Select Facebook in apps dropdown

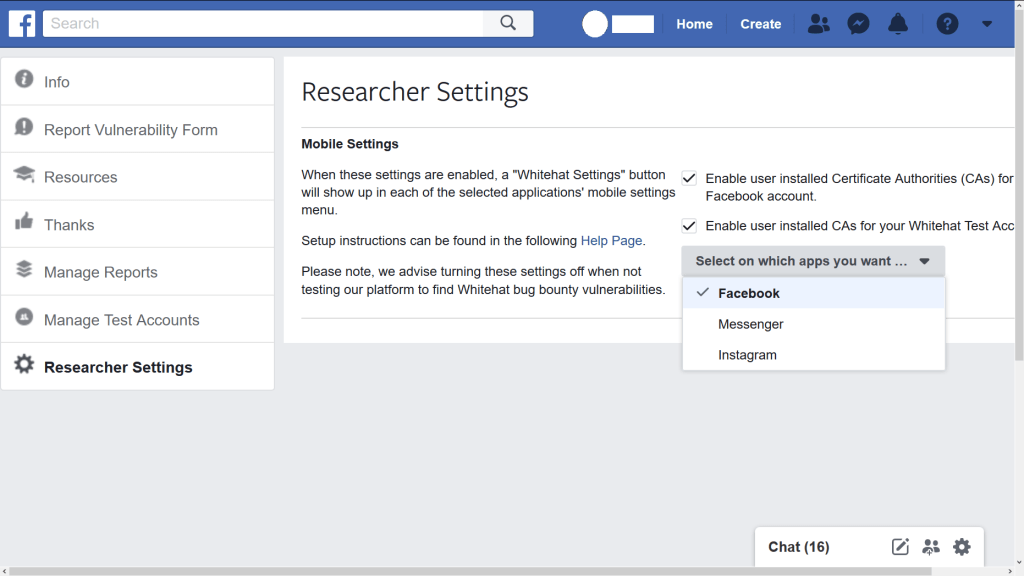814,293
